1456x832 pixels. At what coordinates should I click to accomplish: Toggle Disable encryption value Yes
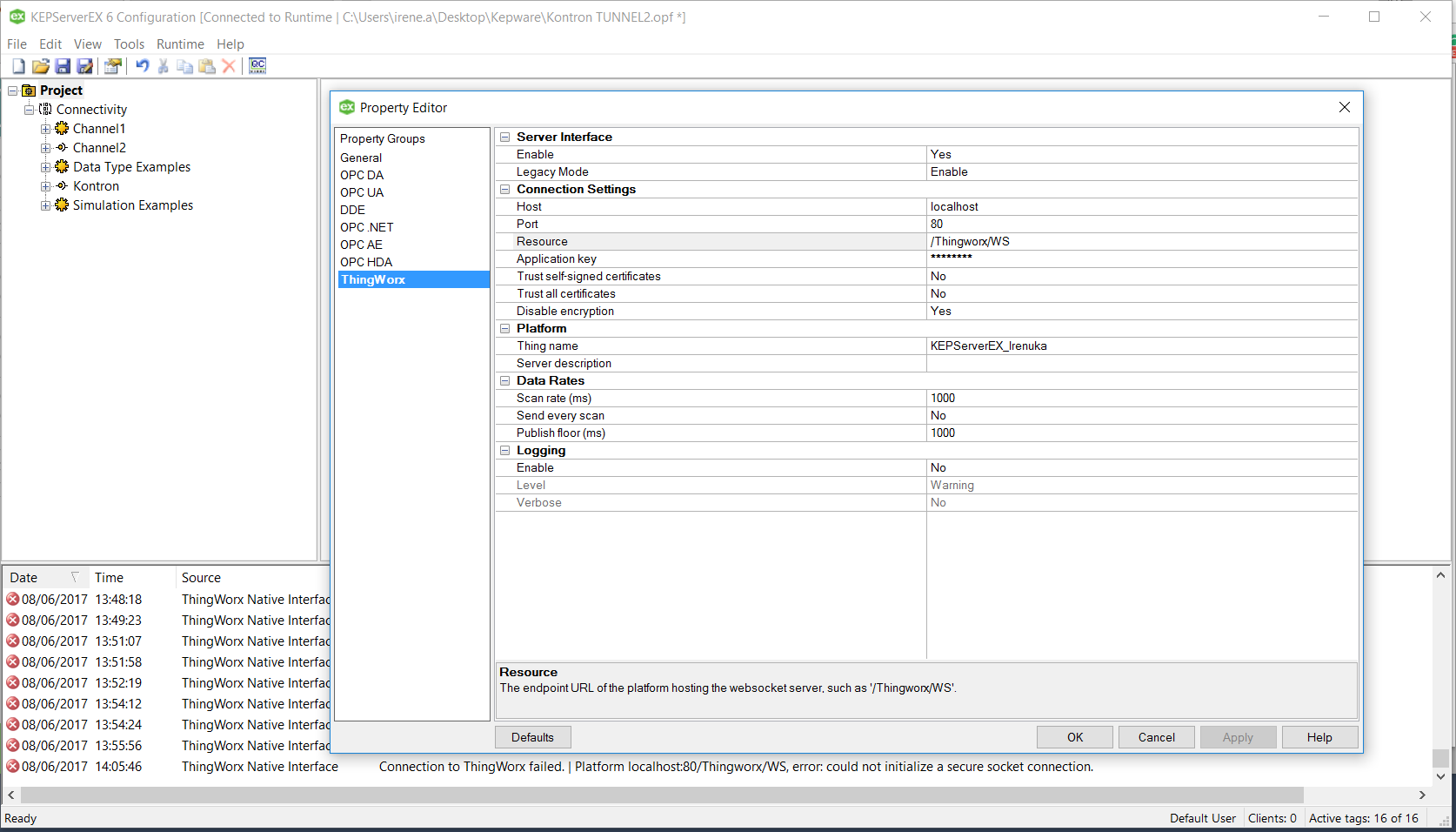(x=1142, y=312)
